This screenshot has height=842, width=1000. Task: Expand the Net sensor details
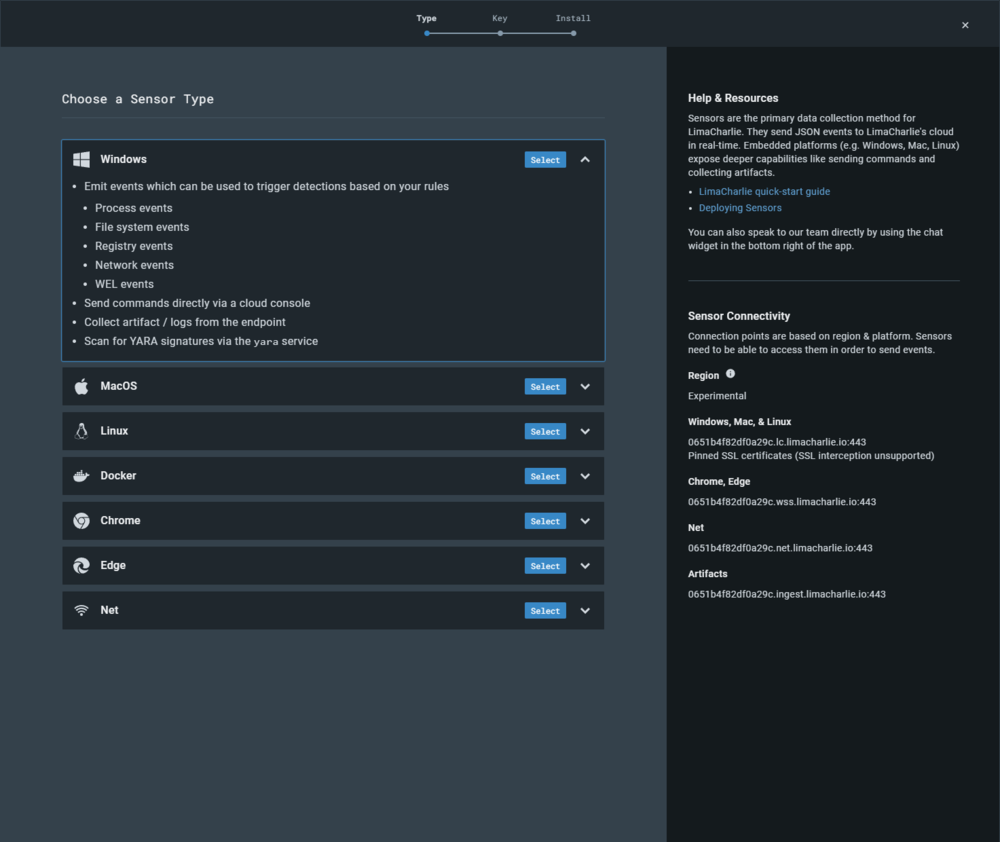(585, 610)
